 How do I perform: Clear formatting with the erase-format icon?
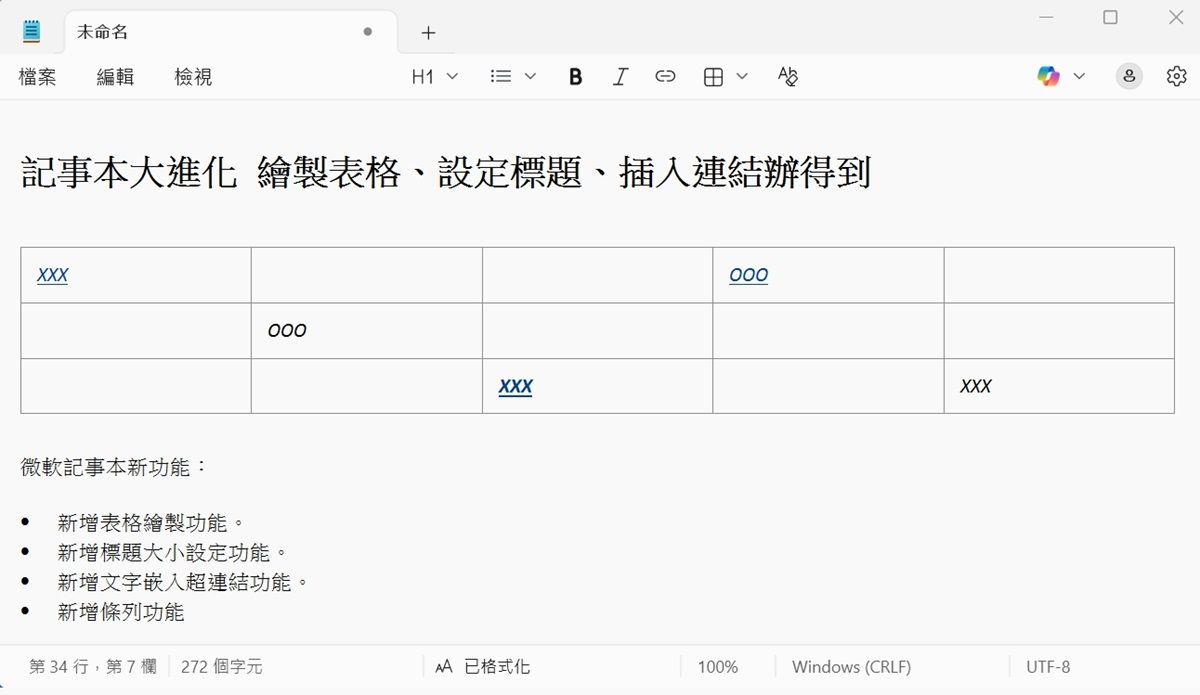pos(787,76)
